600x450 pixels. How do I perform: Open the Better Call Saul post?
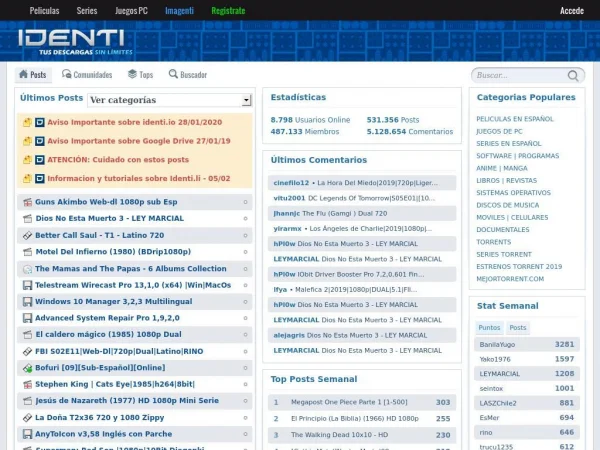tap(99, 235)
